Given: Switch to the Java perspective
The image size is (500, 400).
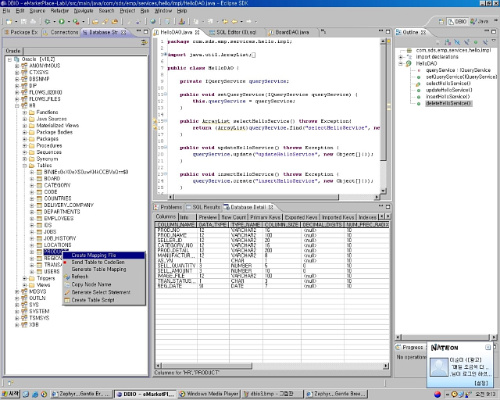Looking at the screenshot, I should coord(479,21).
